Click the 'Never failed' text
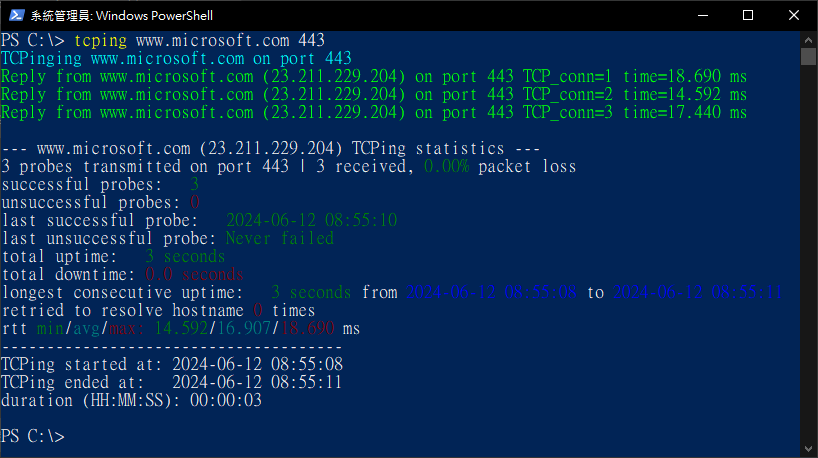Screen dimensions: 818x458 click(x=280, y=238)
